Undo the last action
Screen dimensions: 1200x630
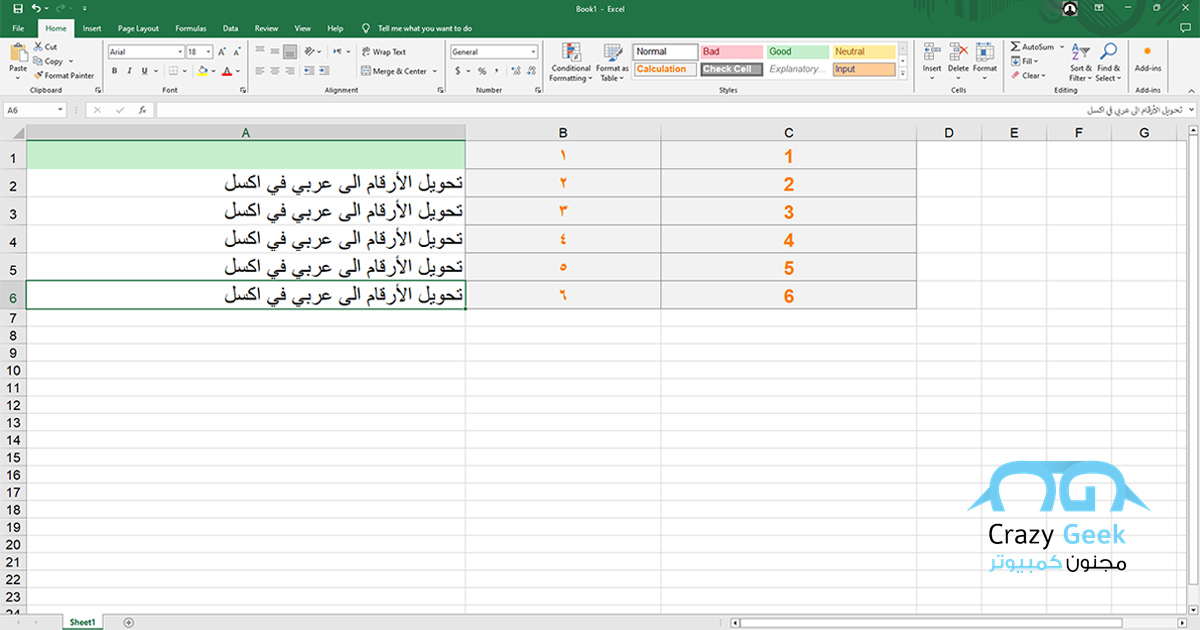tap(35, 8)
